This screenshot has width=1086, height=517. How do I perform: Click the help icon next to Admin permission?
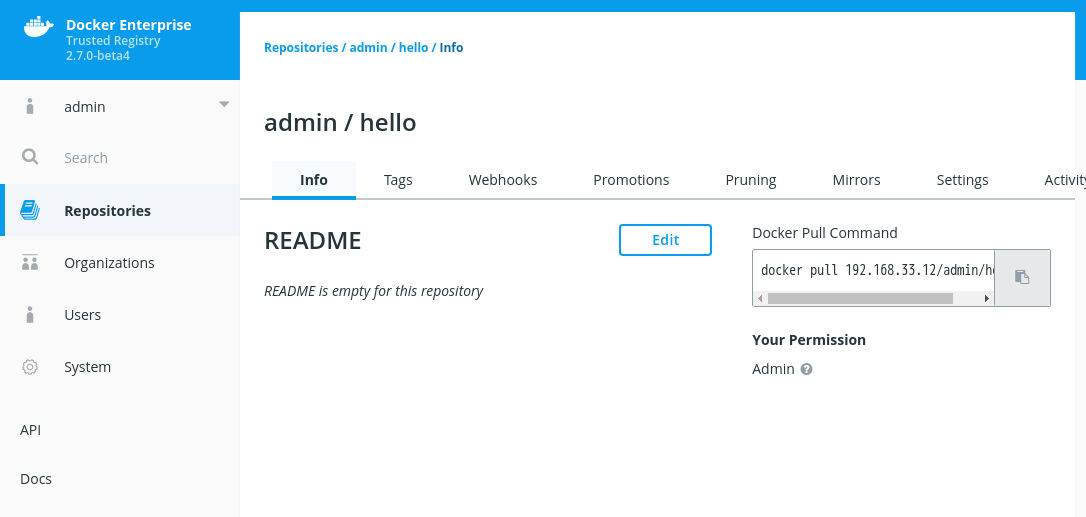pyautogui.click(x=806, y=369)
